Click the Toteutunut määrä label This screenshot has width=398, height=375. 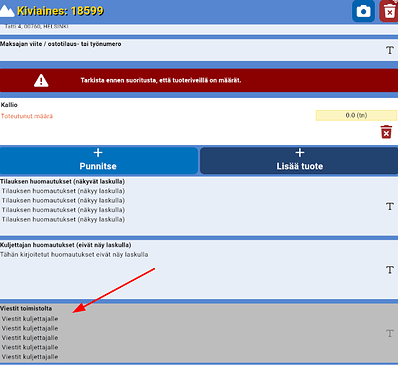(27, 116)
